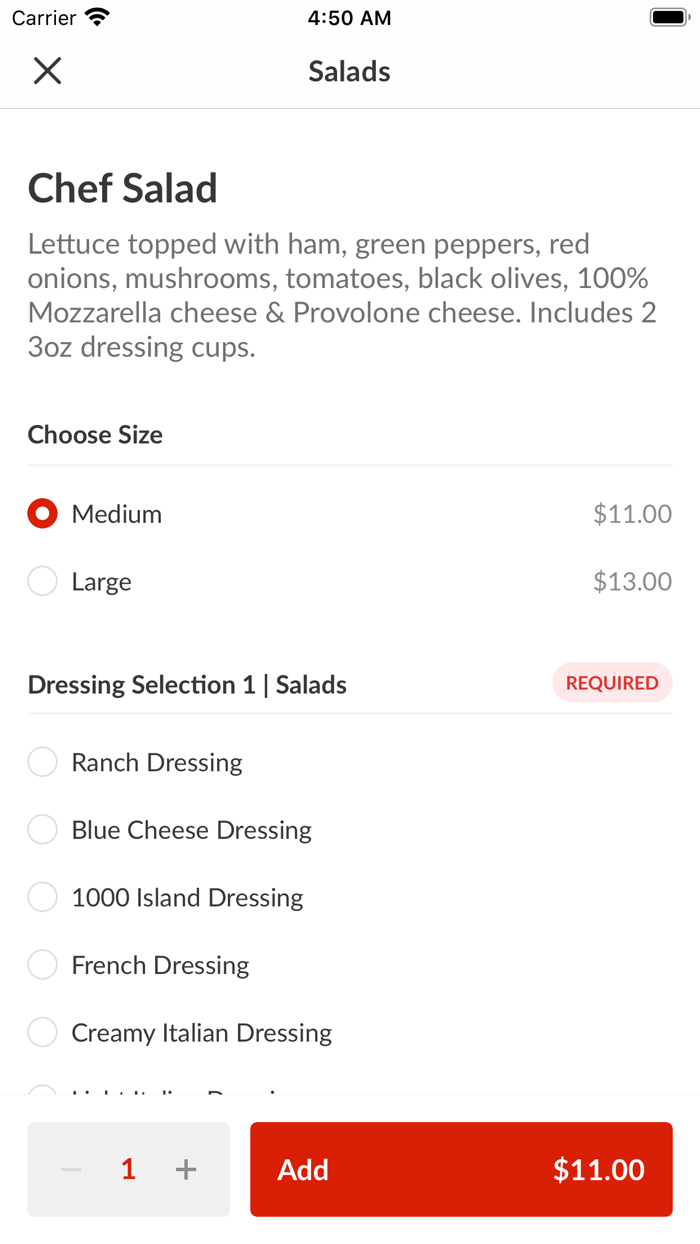Tap the Wi-Fi icon in status bar
This screenshot has height=1244, width=700.
[95, 16]
